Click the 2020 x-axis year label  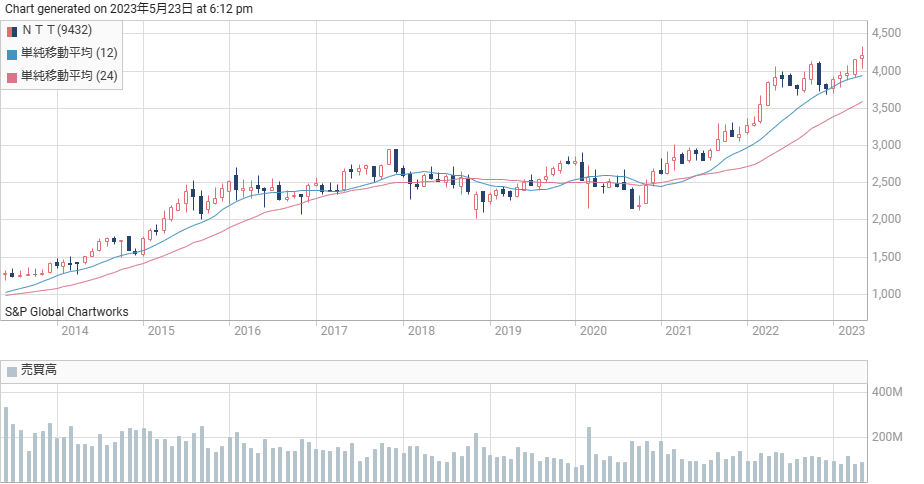click(x=593, y=331)
